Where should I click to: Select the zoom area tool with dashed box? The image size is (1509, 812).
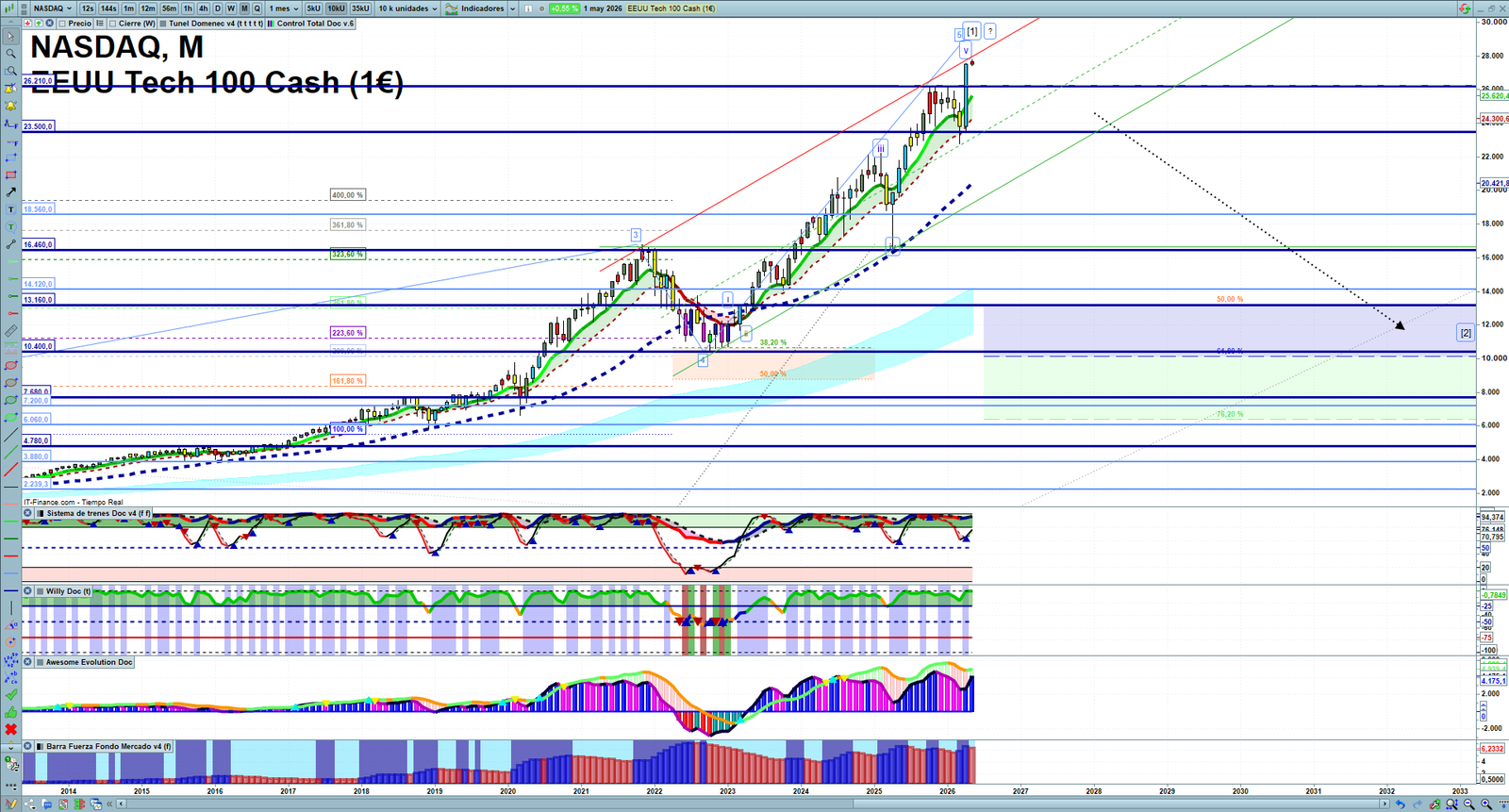(x=11, y=71)
